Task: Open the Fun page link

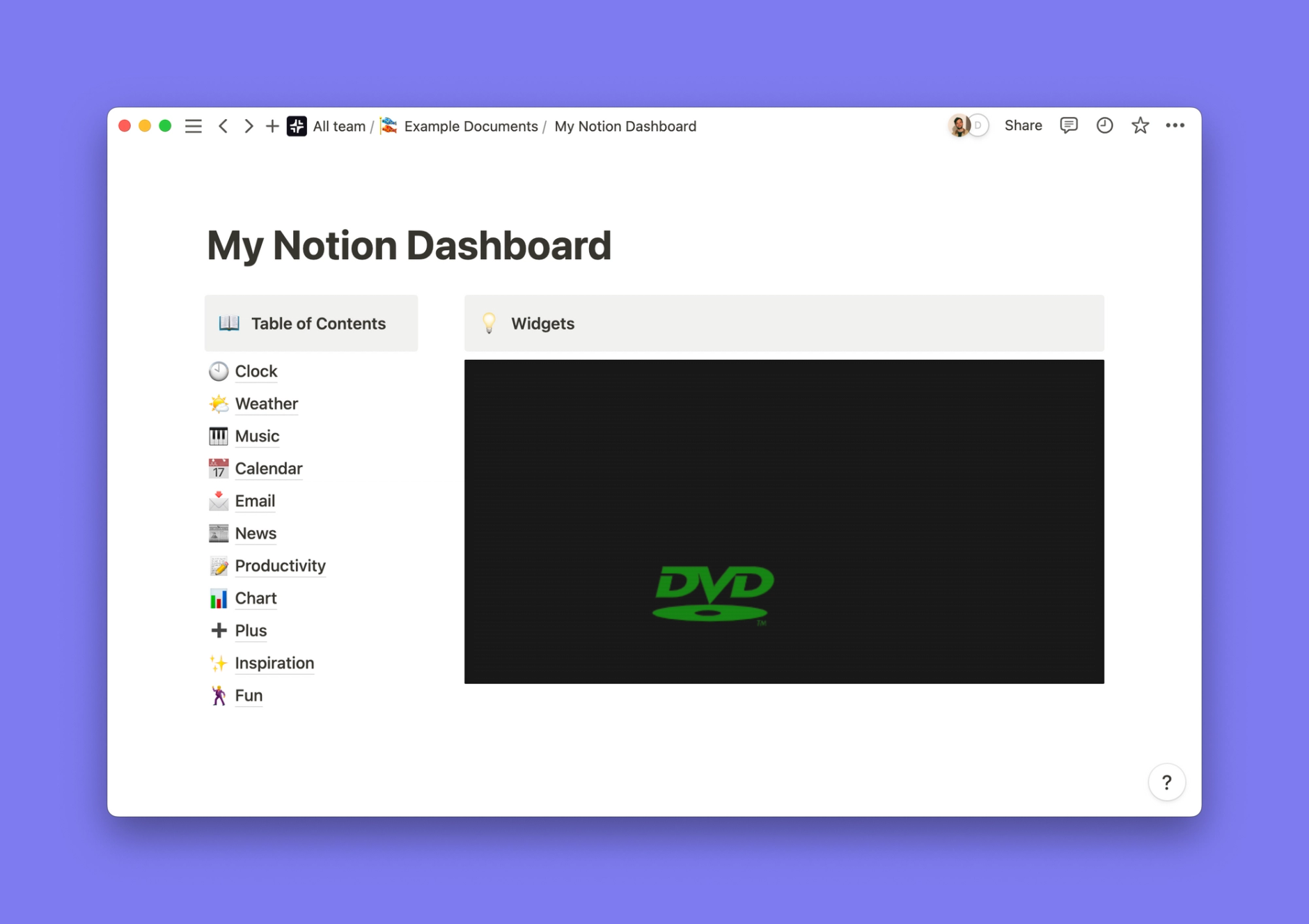Action: [249, 695]
